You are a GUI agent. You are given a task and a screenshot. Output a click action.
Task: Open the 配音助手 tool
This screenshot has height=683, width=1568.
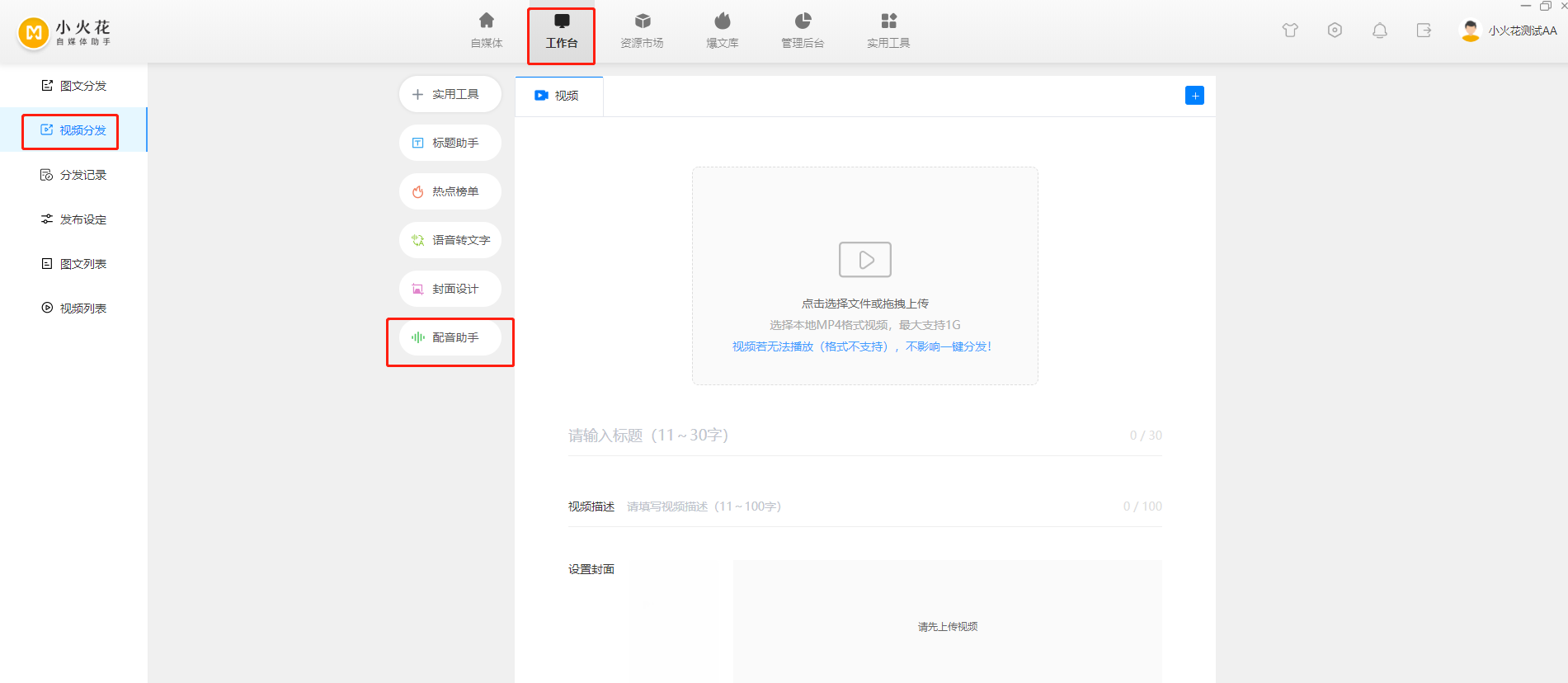click(450, 337)
